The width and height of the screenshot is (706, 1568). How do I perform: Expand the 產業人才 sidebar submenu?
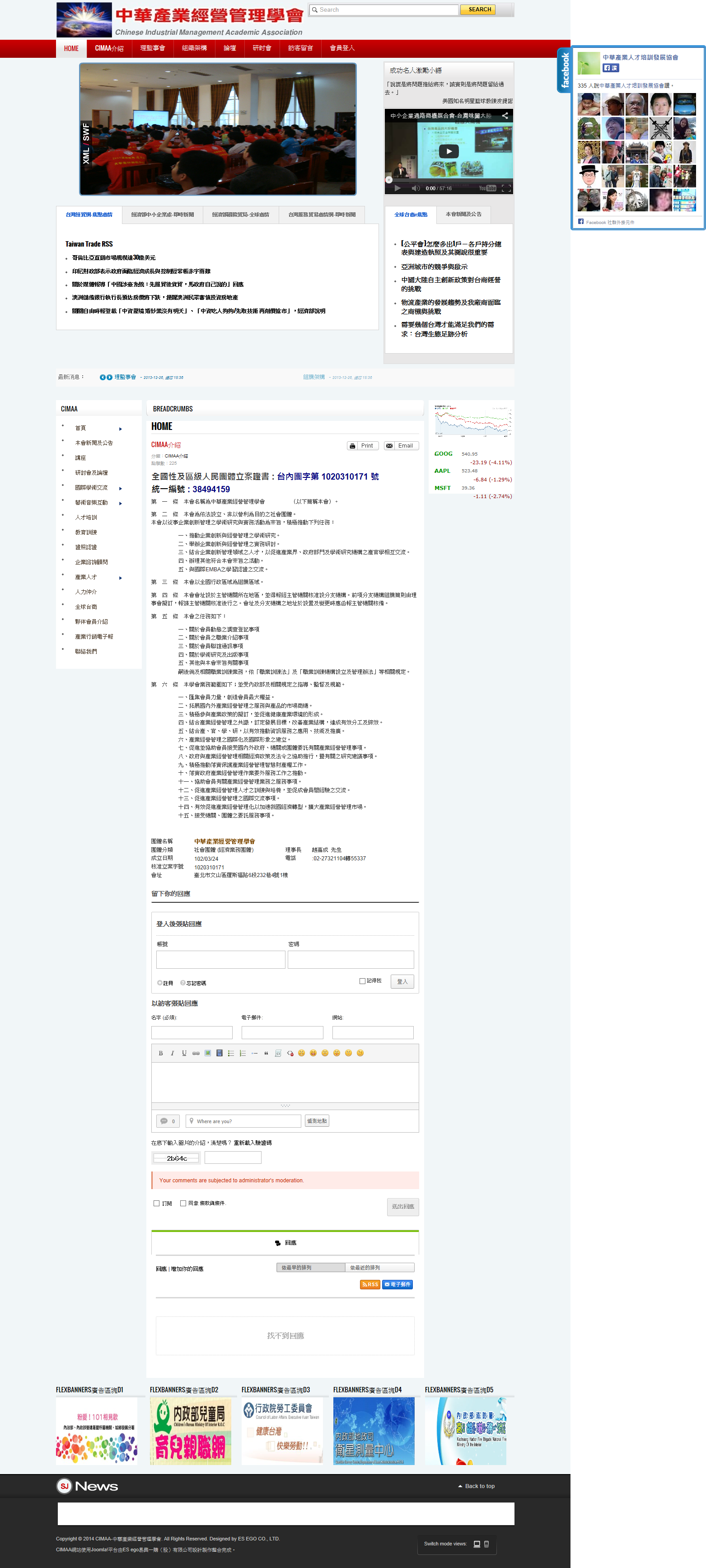point(121,578)
